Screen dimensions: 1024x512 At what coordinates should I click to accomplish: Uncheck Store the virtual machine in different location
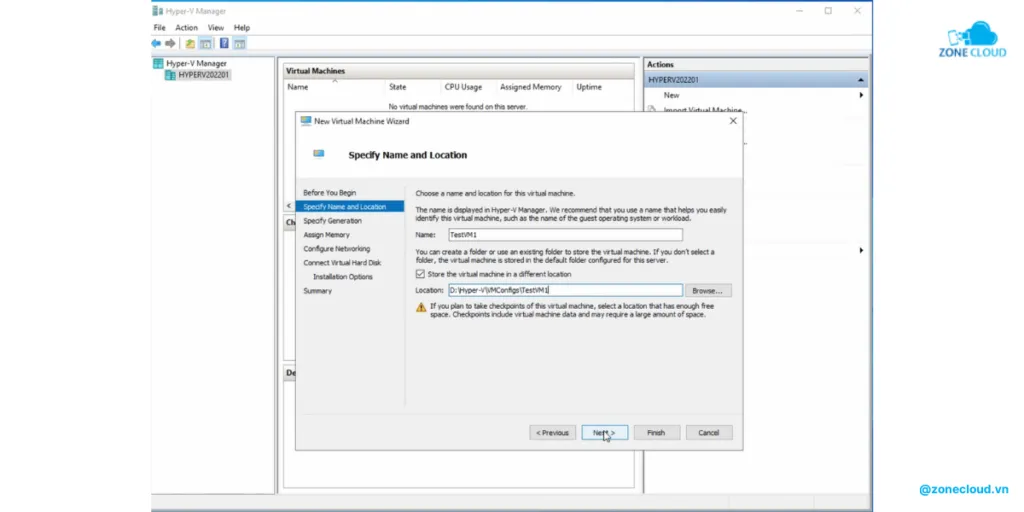(x=420, y=274)
